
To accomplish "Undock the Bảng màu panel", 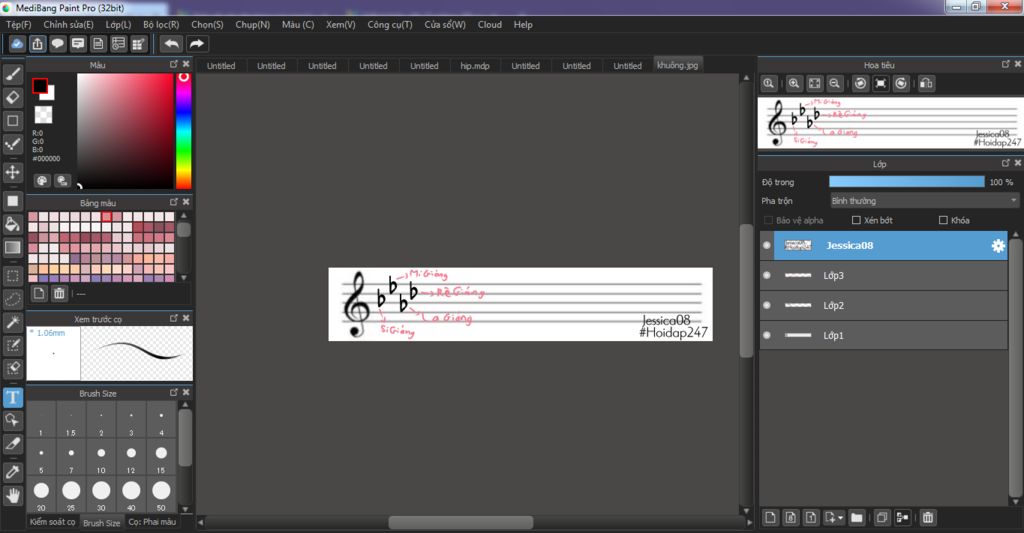I will (x=174, y=202).
